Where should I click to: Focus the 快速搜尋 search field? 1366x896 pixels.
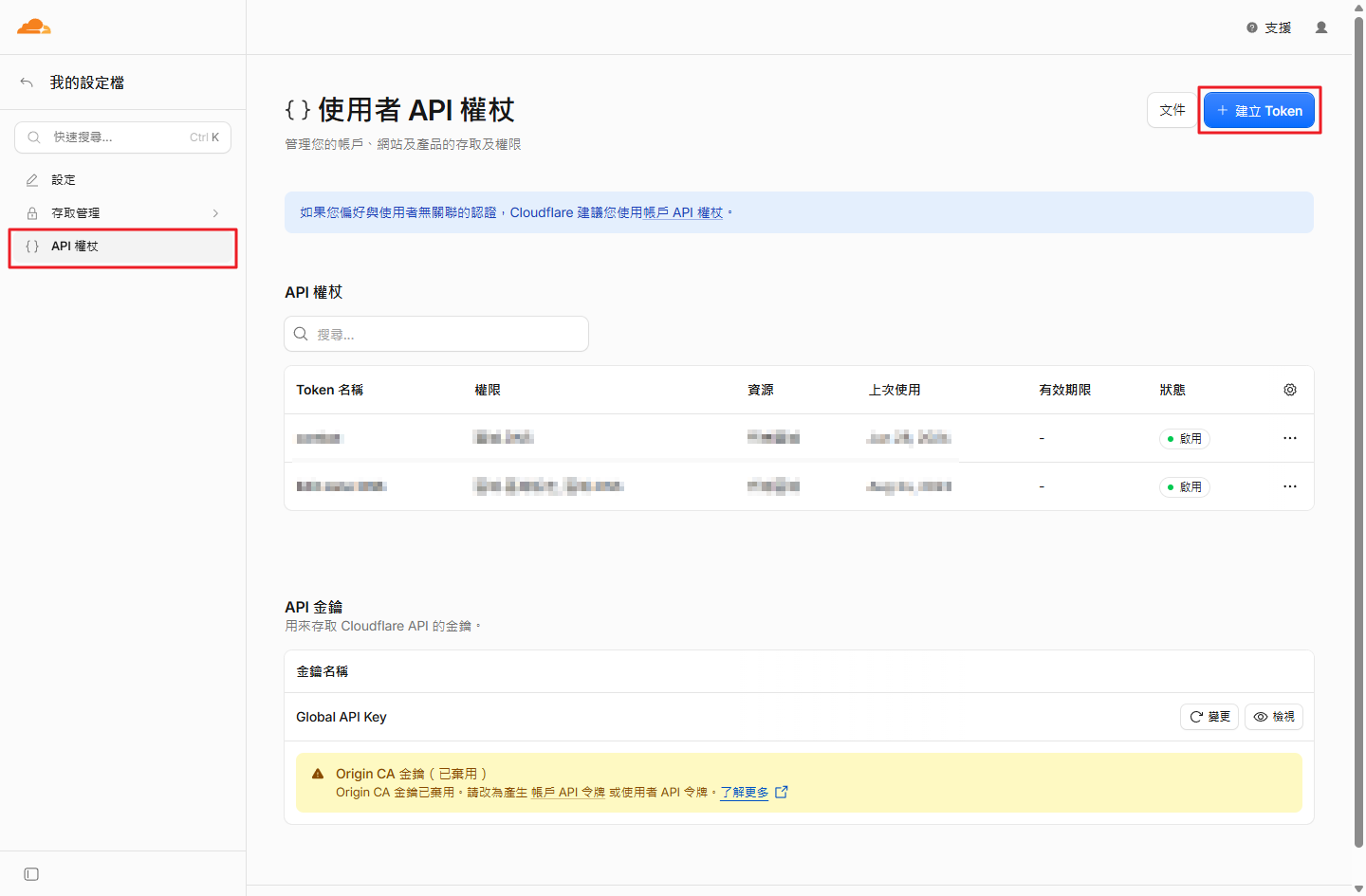click(x=122, y=137)
